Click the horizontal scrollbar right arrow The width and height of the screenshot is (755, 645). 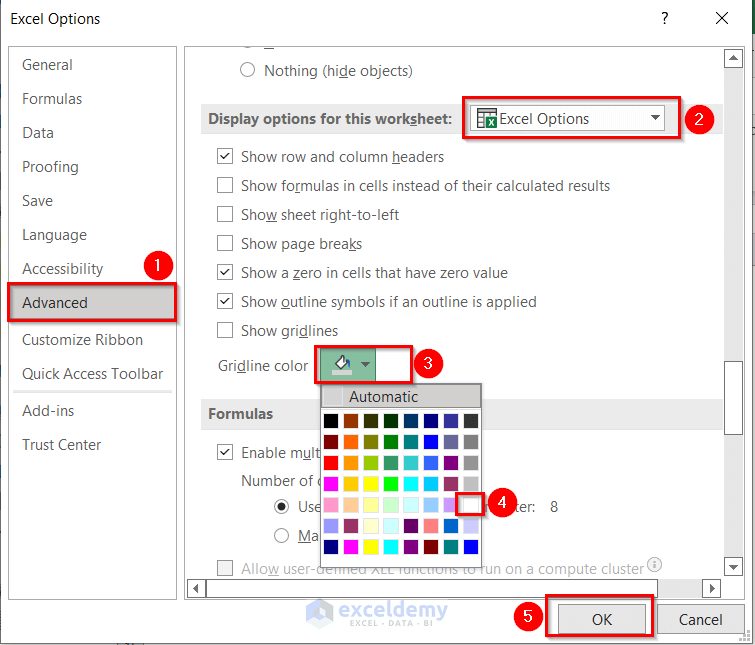pyautogui.click(x=712, y=588)
